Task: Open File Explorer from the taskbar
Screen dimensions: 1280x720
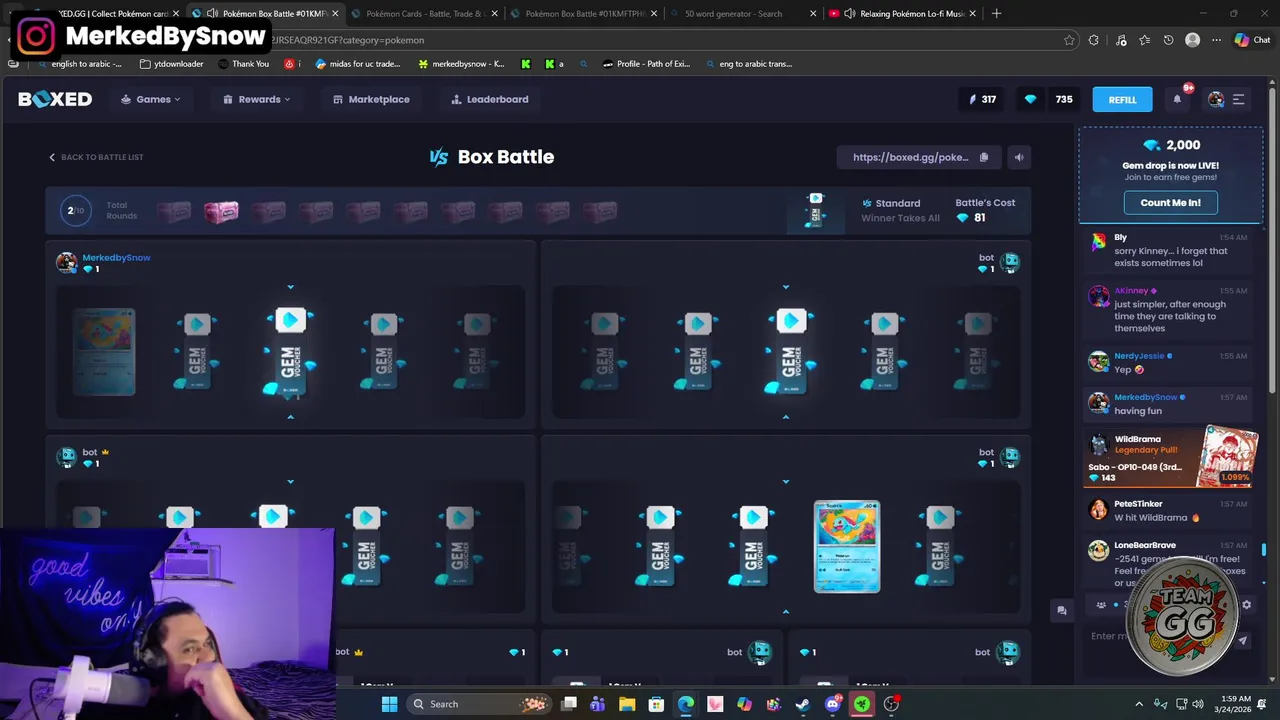Action: (627, 704)
